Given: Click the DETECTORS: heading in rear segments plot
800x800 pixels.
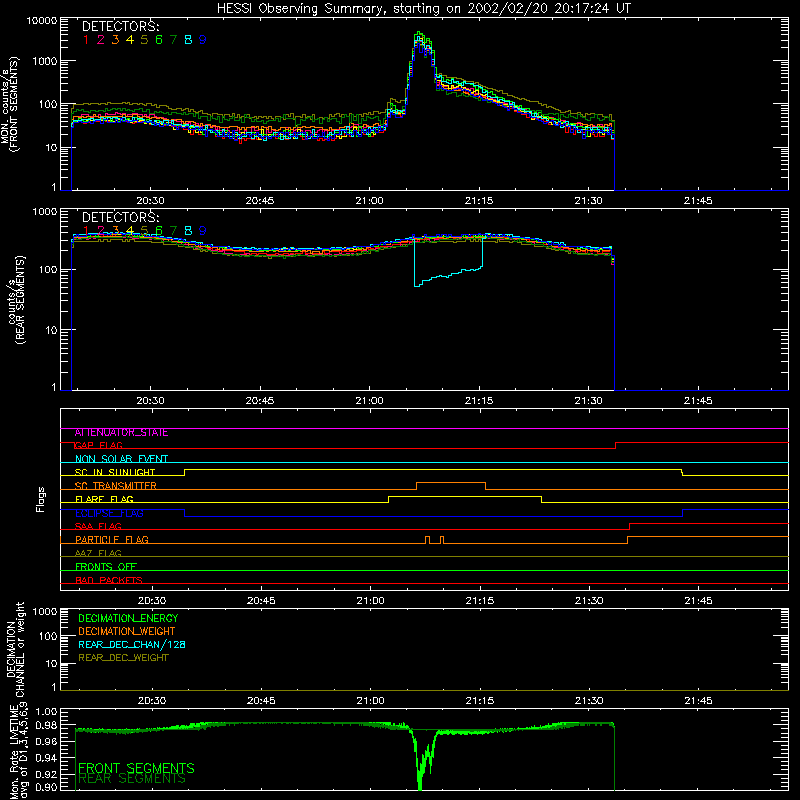Looking at the screenshot, I should pyautogui.click(x=120, y=217).
